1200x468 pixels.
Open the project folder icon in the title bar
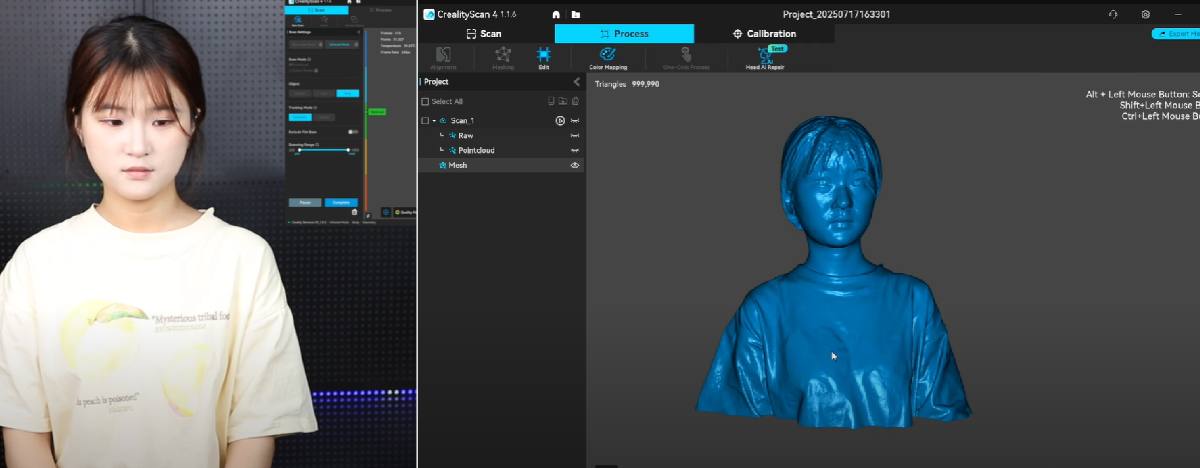(576, 14)
